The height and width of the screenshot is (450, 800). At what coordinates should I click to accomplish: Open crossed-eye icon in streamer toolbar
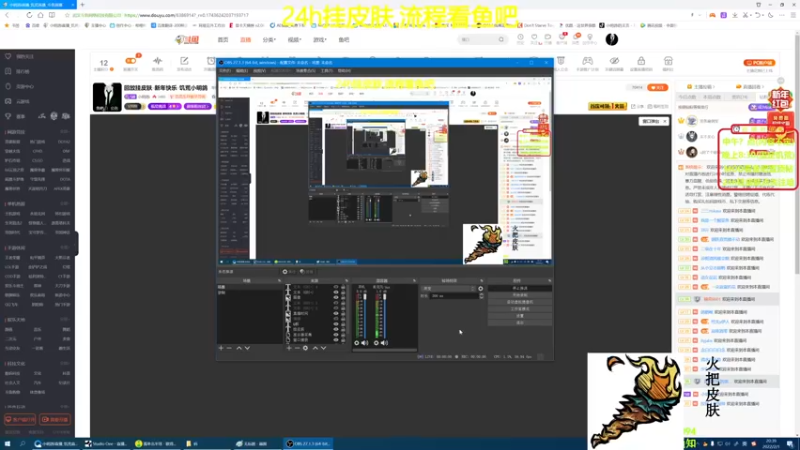[x=614, y=61]
